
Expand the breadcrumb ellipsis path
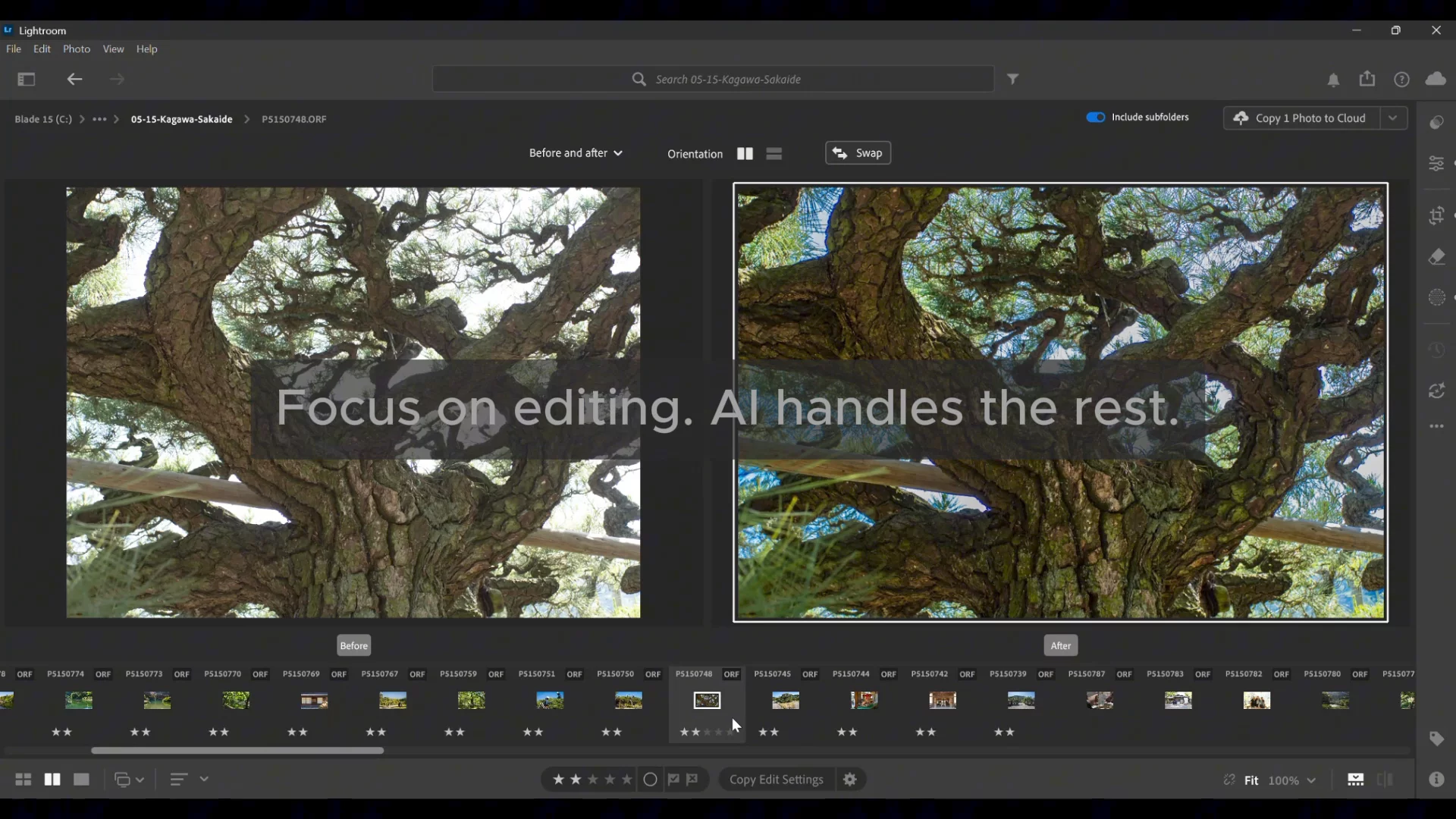[99, 119]
